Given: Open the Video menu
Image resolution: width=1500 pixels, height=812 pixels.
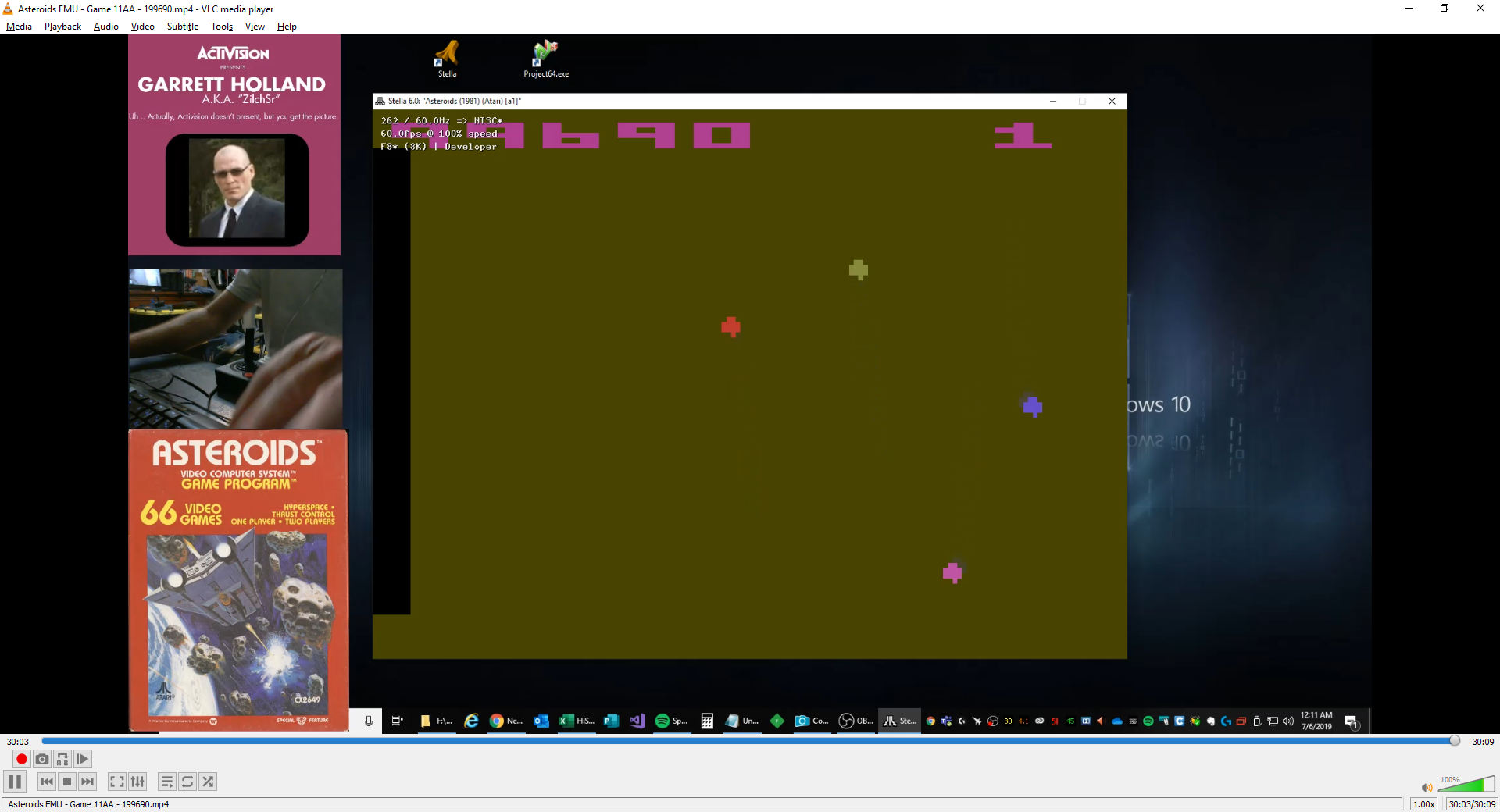Looking at the screenshot, I should click(142, 27).
